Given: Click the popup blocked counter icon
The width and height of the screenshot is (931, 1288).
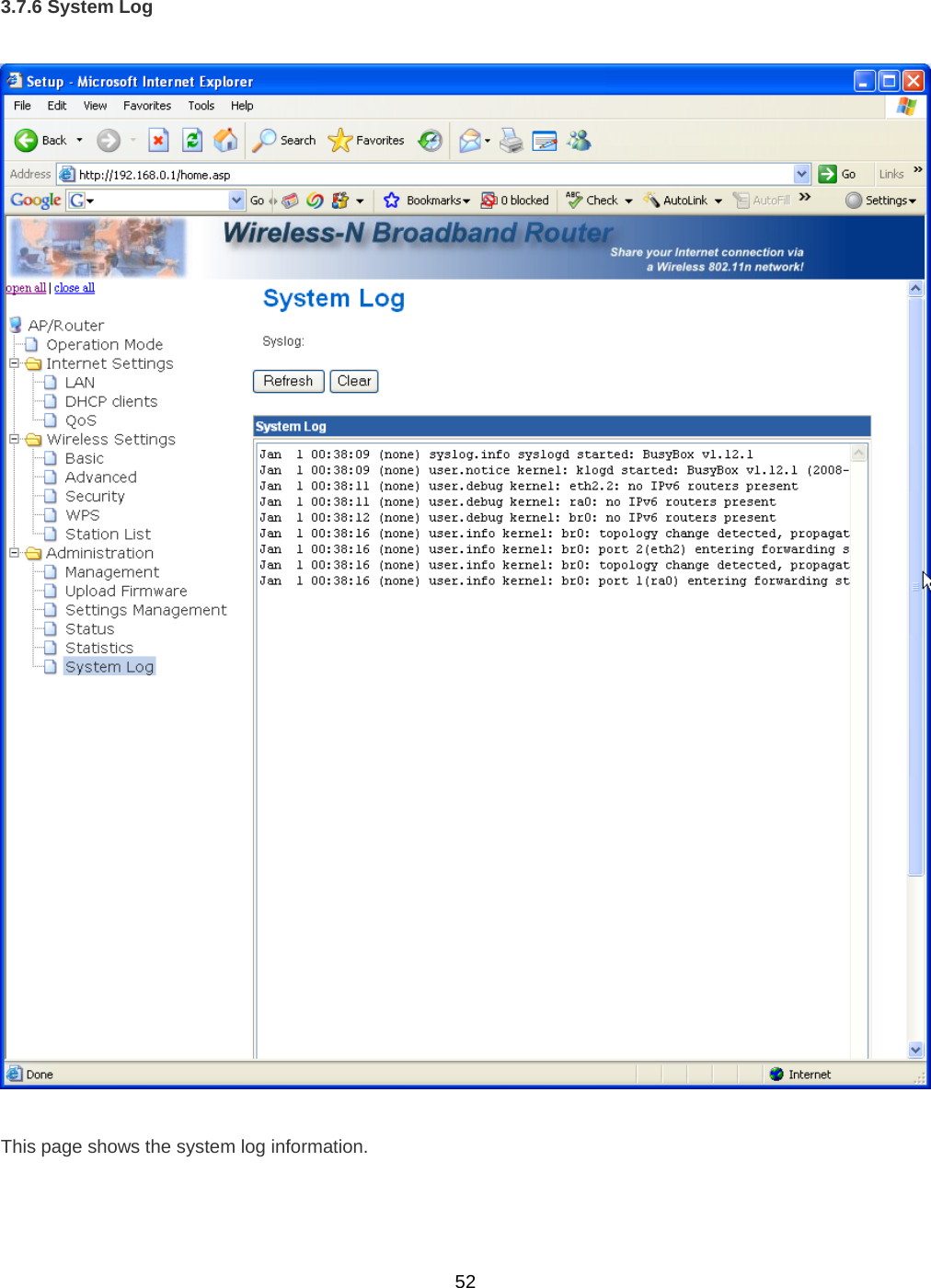Looking at the screenshot, I should (x=490, y=200).
